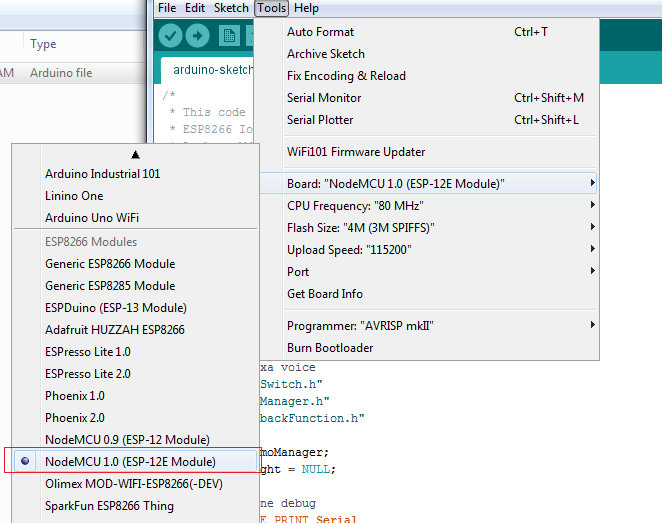Pick Generic ESP8266 Module board
Viewport: 662px width, 523px height.
click(136, 263)
